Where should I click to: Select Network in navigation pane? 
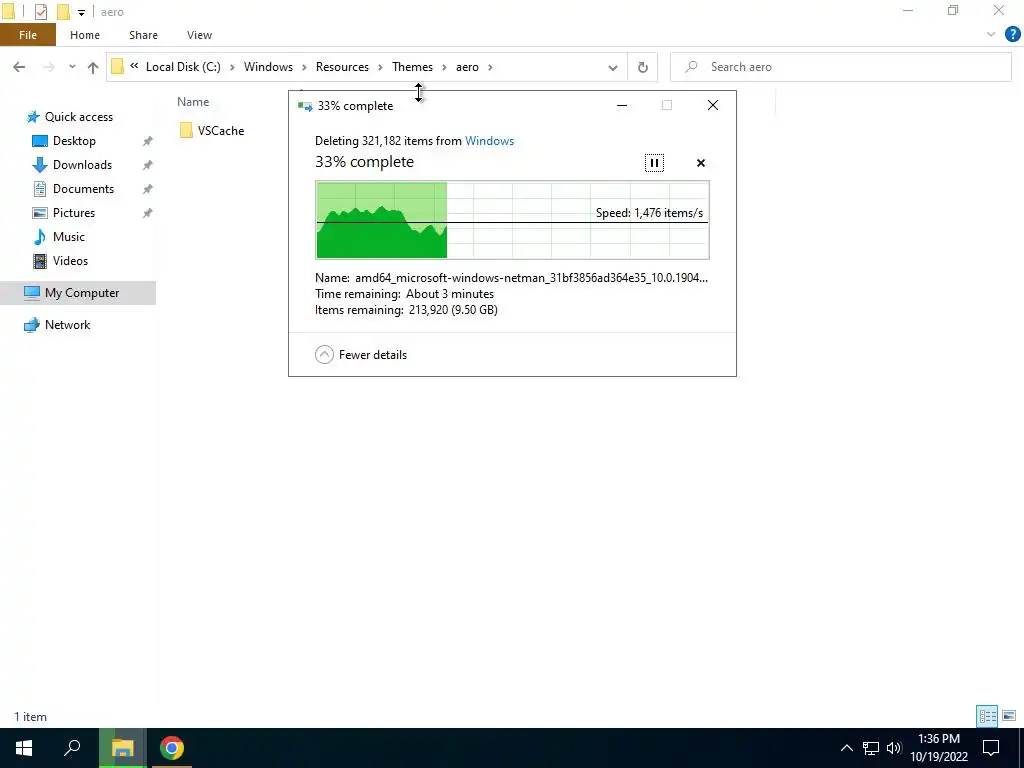point(67,325)
